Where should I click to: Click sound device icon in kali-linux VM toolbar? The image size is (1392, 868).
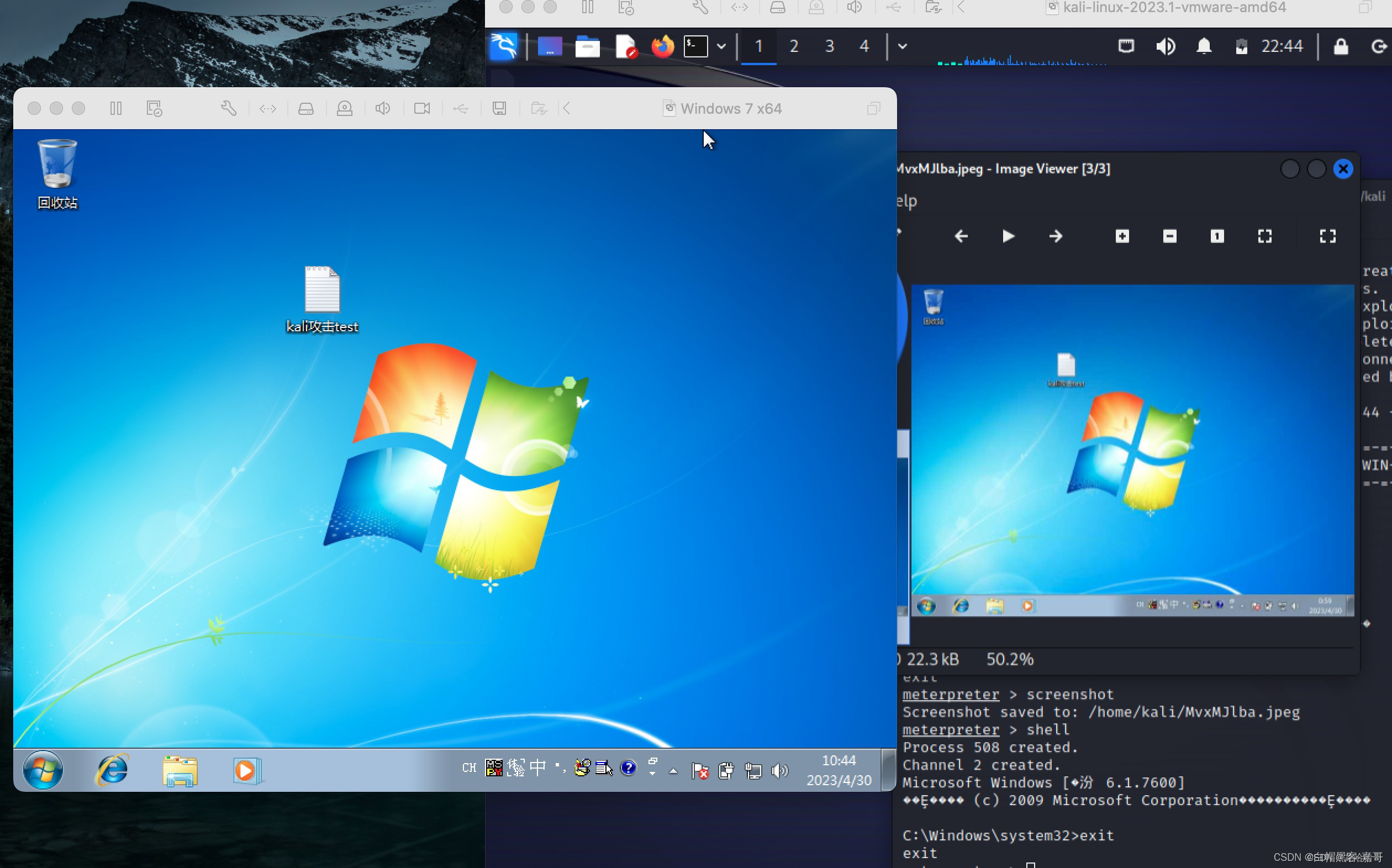[855, 7]
